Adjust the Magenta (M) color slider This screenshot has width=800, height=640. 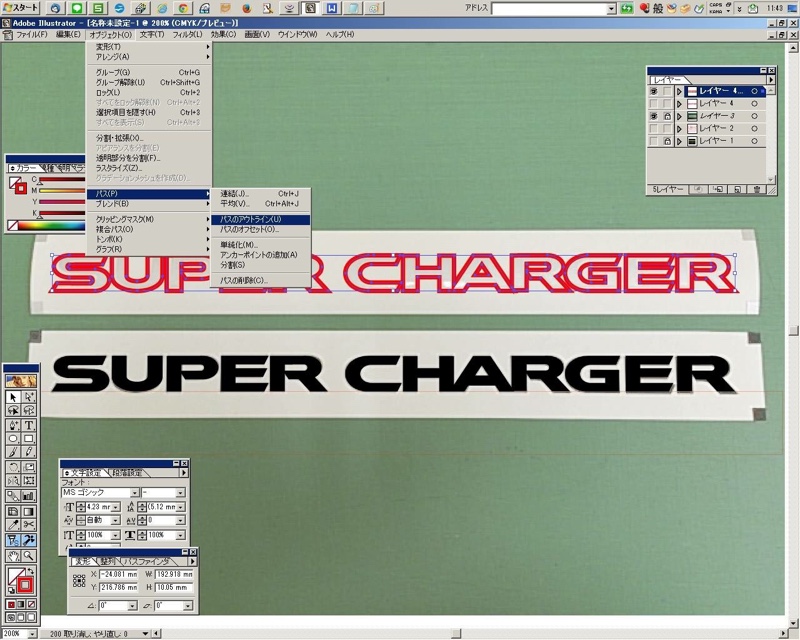62,190
